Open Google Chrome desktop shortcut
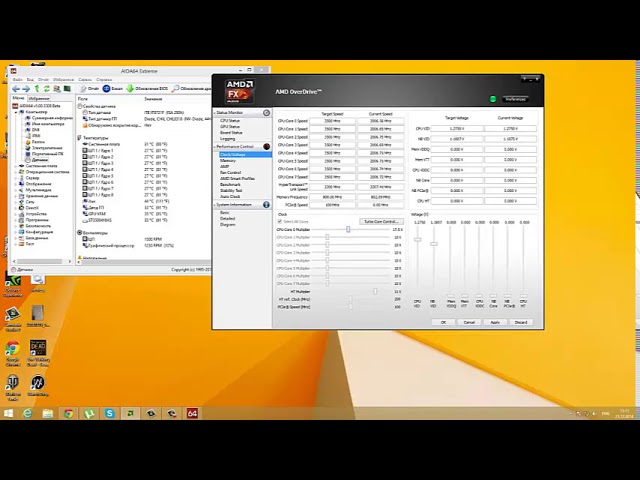This screenshot has height=480, width=640. click(x=13, y=353)
